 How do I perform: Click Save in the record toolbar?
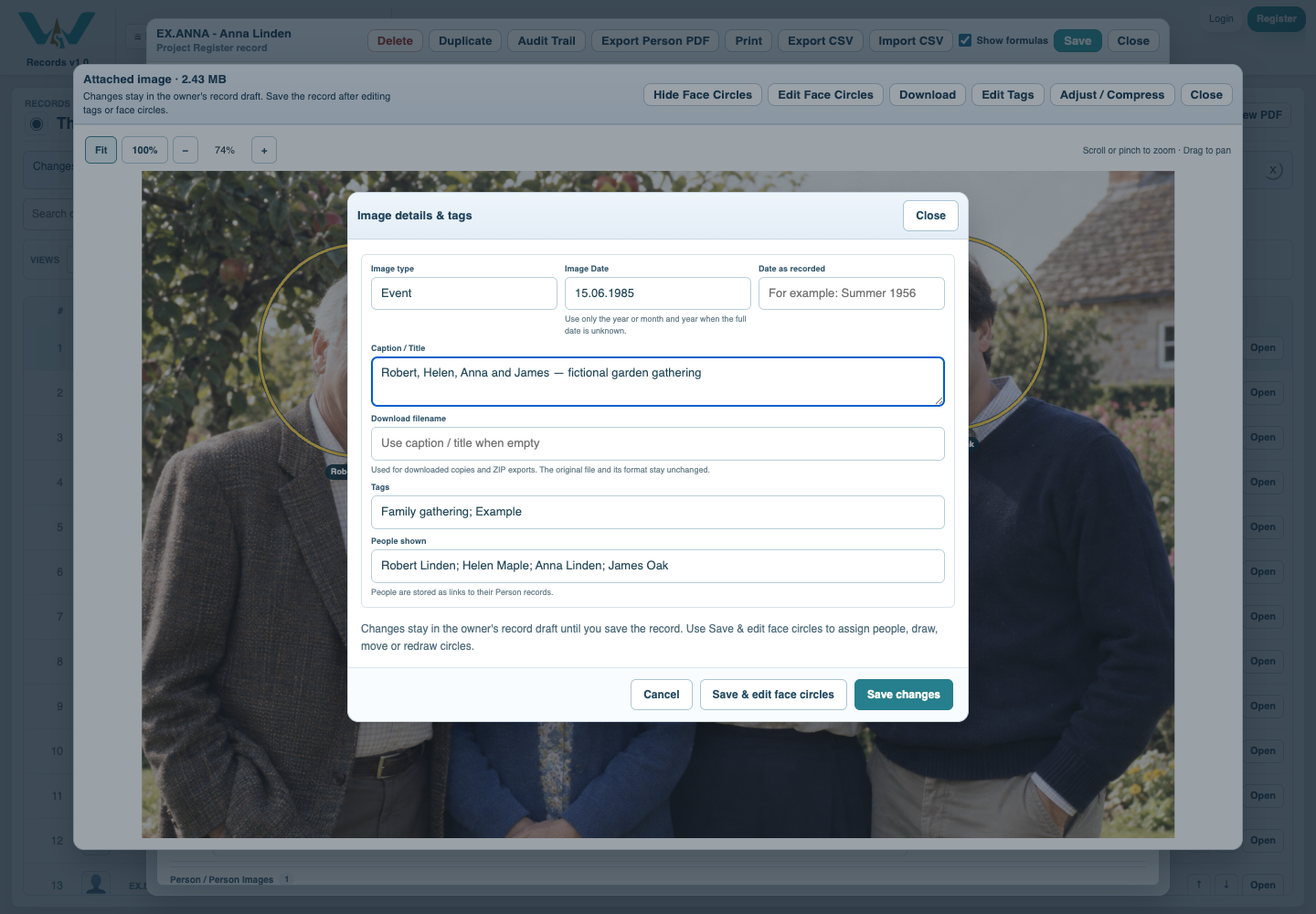(x=1077, y=41)
